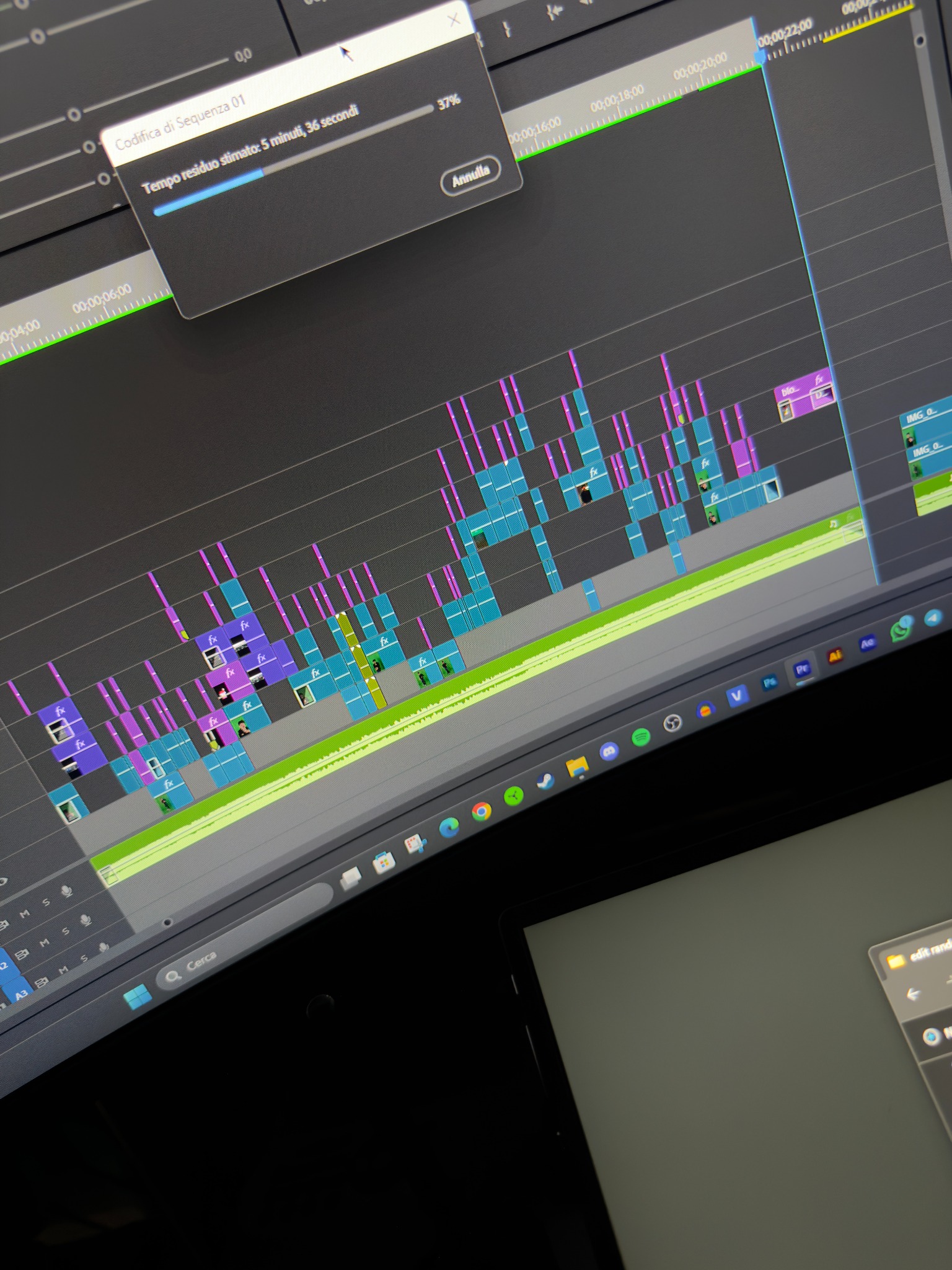The height and width of the screenshot is (1270, 952).
Task: Open Telegram from the taskbar
Action: tap(933, 617)
